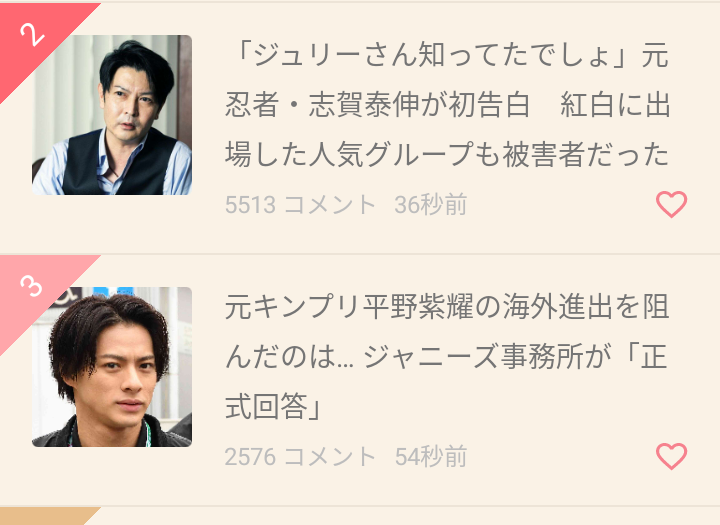Screen dimensions: 720x525
Task: Click the 54秒前 timestamp
Action: pos(431,457)
